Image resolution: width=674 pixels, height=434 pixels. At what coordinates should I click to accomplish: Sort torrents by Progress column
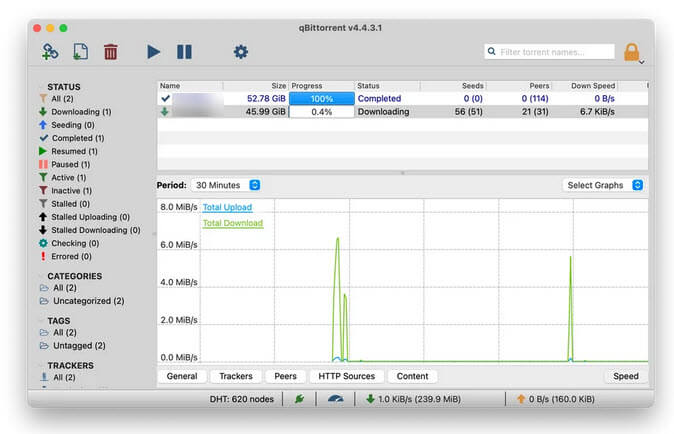pyautogui.click(x=322, y=86)
